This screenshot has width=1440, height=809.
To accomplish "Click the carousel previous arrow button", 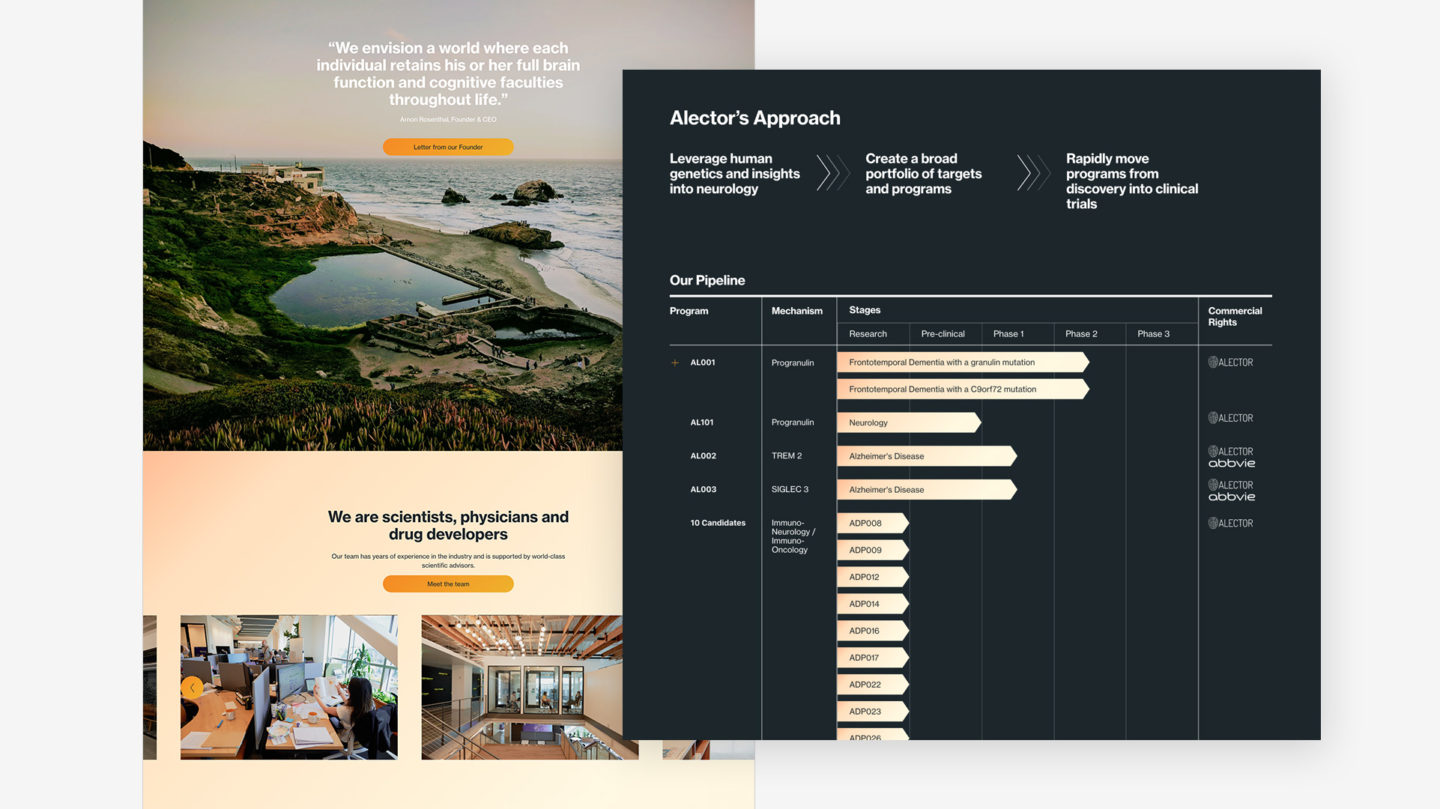I will click(192, 687).
